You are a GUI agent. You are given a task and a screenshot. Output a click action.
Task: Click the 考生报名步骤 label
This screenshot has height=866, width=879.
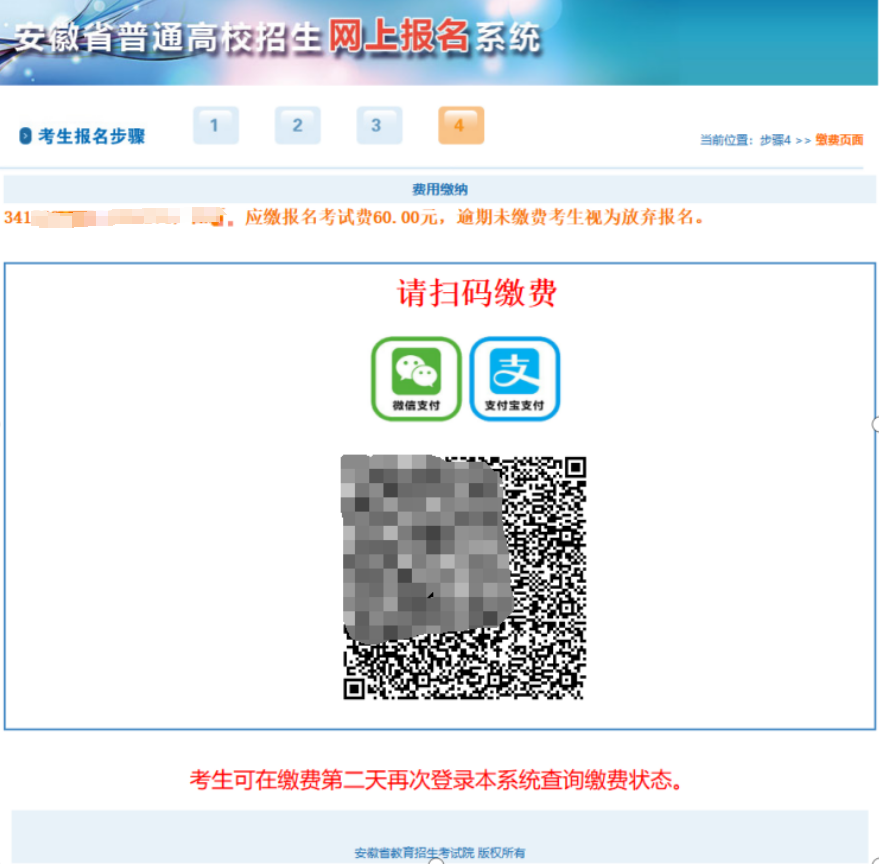(x=91, y=136)
